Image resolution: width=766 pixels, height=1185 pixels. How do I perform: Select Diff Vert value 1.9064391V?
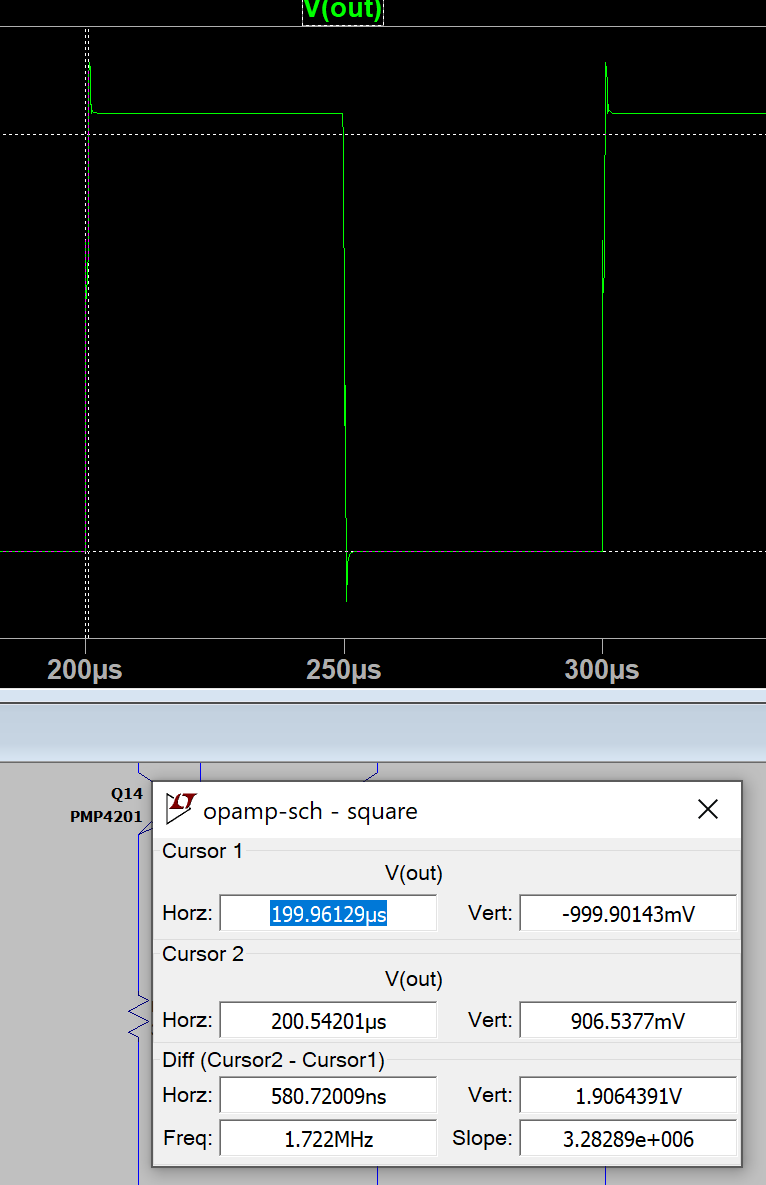pyautogui.click(x=628, y=1095)
